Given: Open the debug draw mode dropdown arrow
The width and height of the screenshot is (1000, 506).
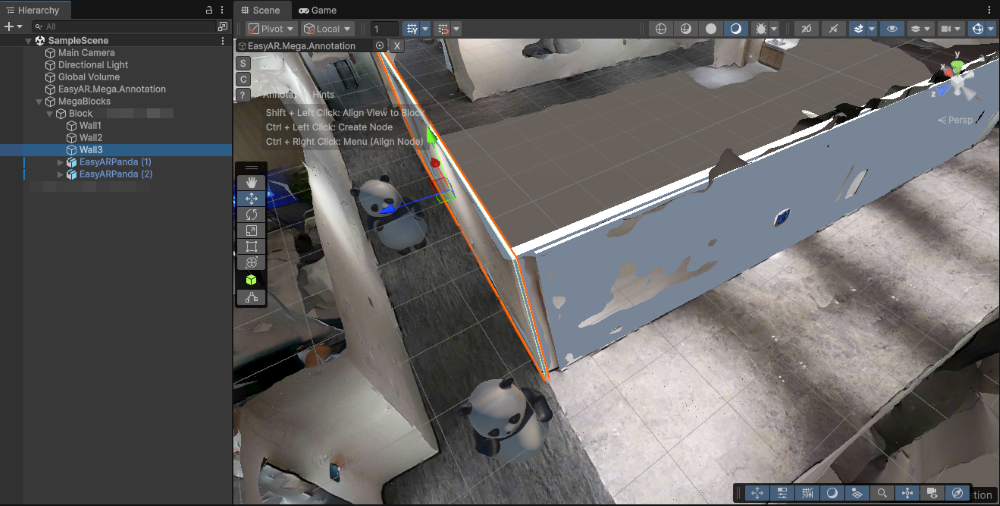Looking at the screenshot, I should coord(774,29).
